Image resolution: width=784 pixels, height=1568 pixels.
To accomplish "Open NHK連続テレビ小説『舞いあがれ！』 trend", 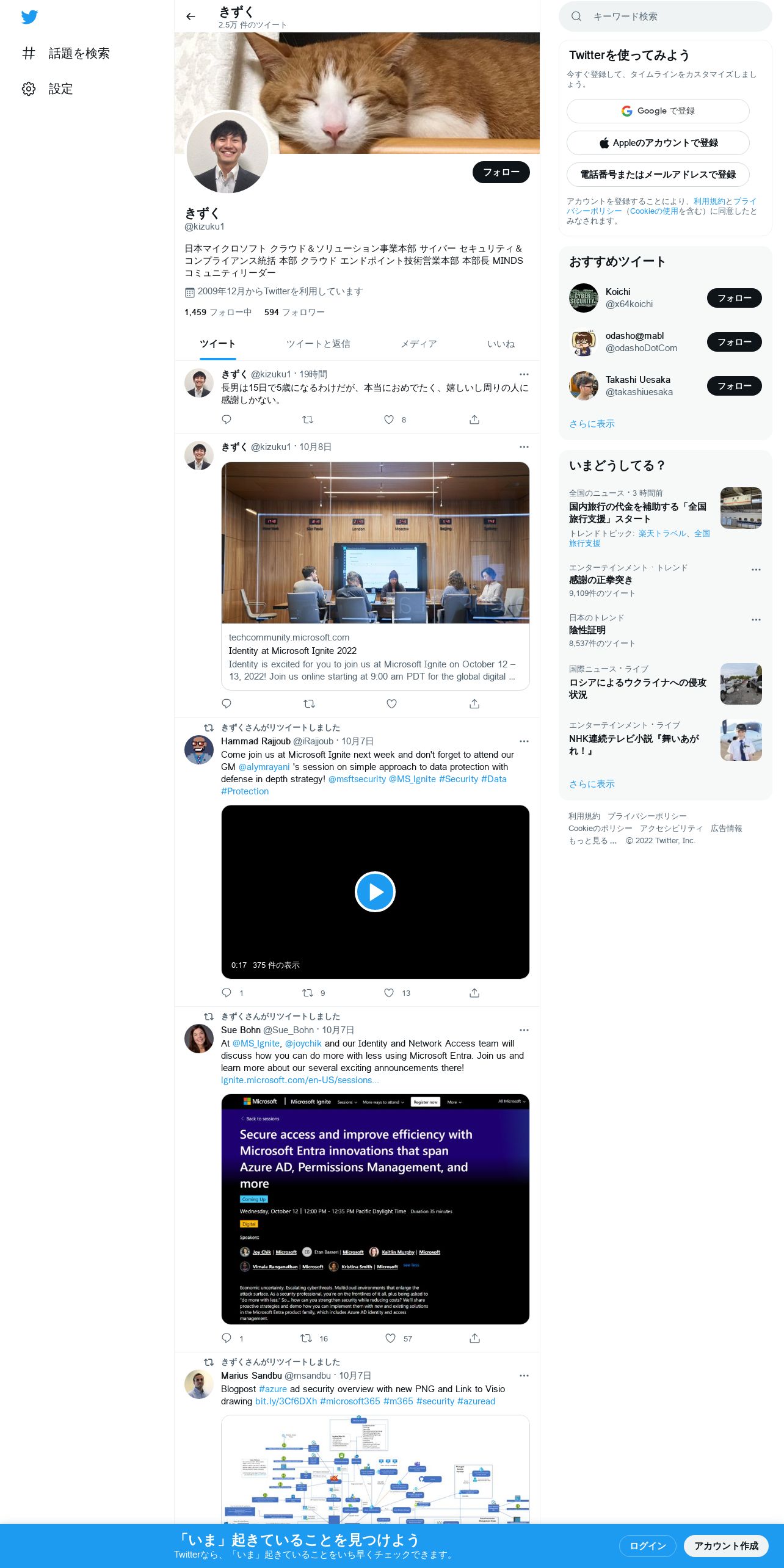I will click(x=665, y=740).
